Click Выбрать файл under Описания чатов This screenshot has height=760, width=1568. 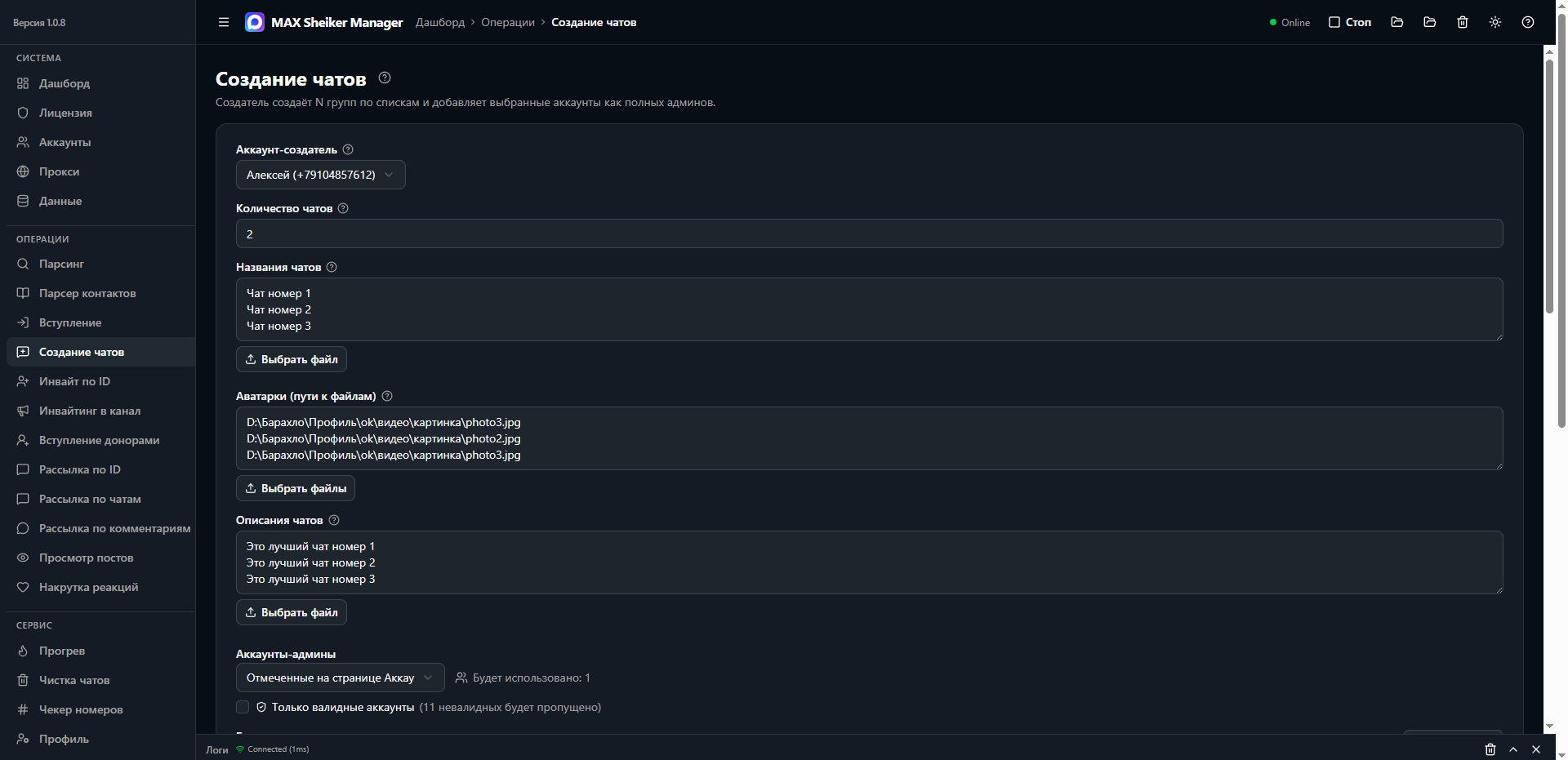tap(292, 612)
